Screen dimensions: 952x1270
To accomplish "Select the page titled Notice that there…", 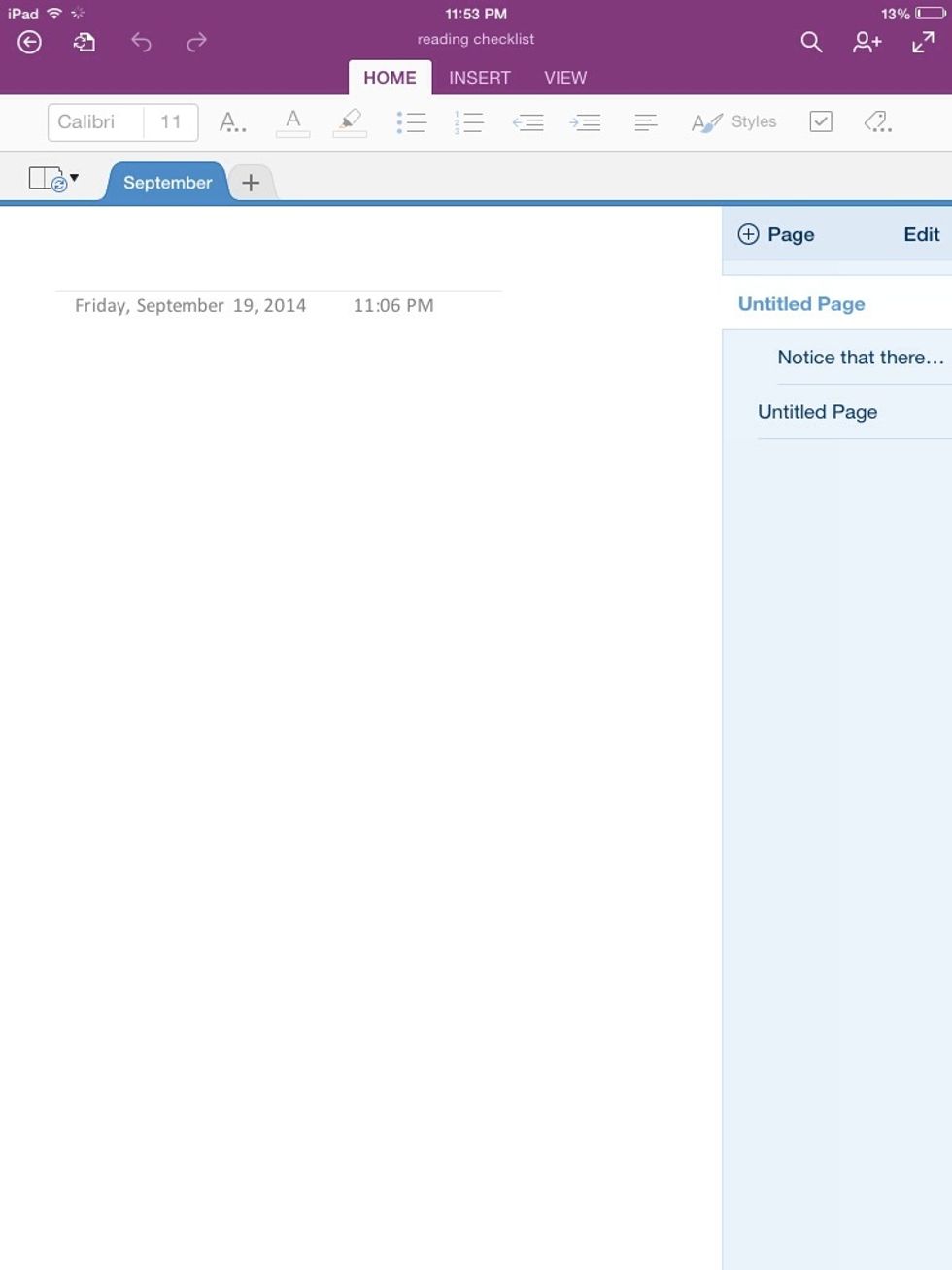I will [859, 358].
